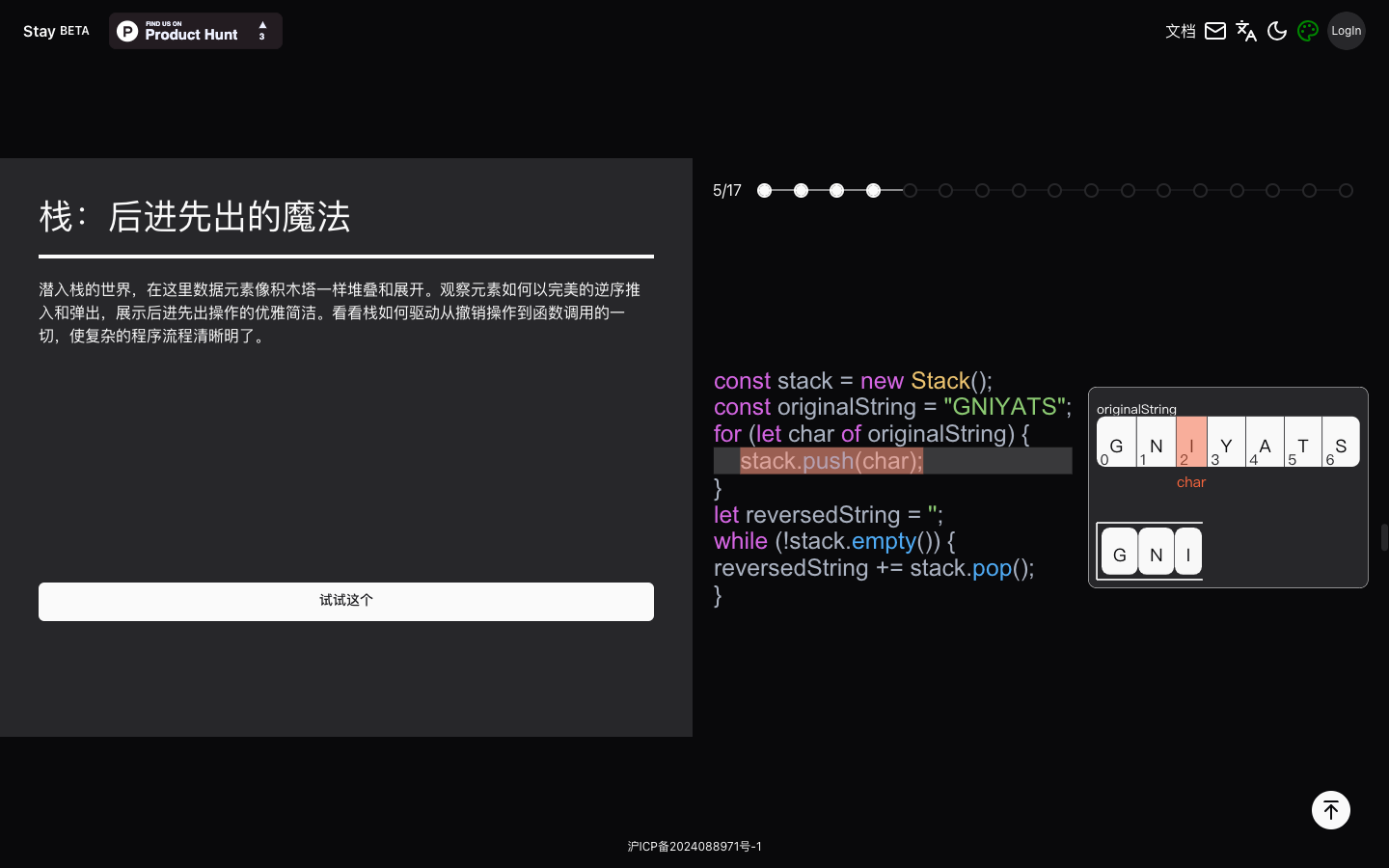
Task: Click the language translate icon
Action: pyautogui.click(x=1246, y=31)
